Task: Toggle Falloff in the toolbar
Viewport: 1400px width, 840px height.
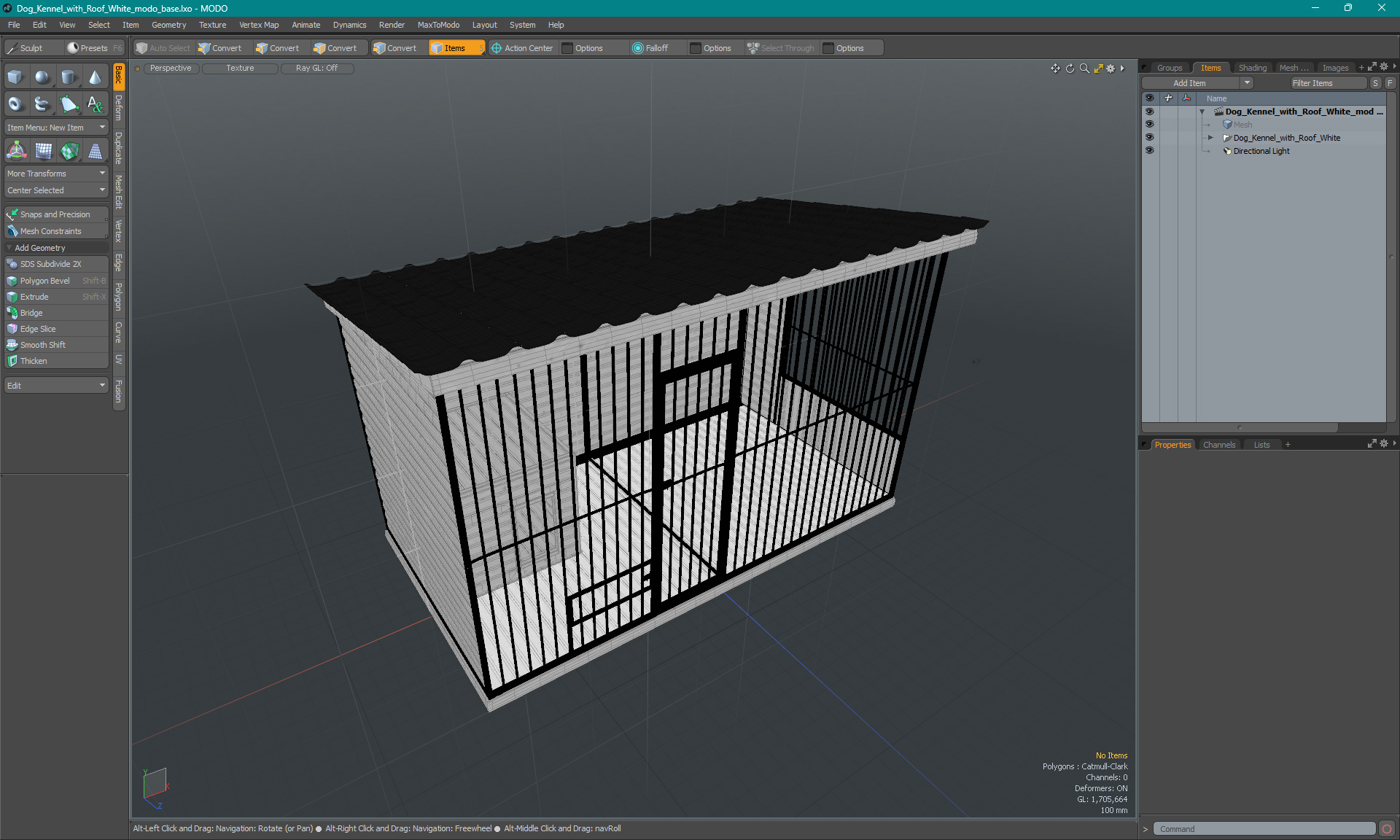Action: coord(650,48)
